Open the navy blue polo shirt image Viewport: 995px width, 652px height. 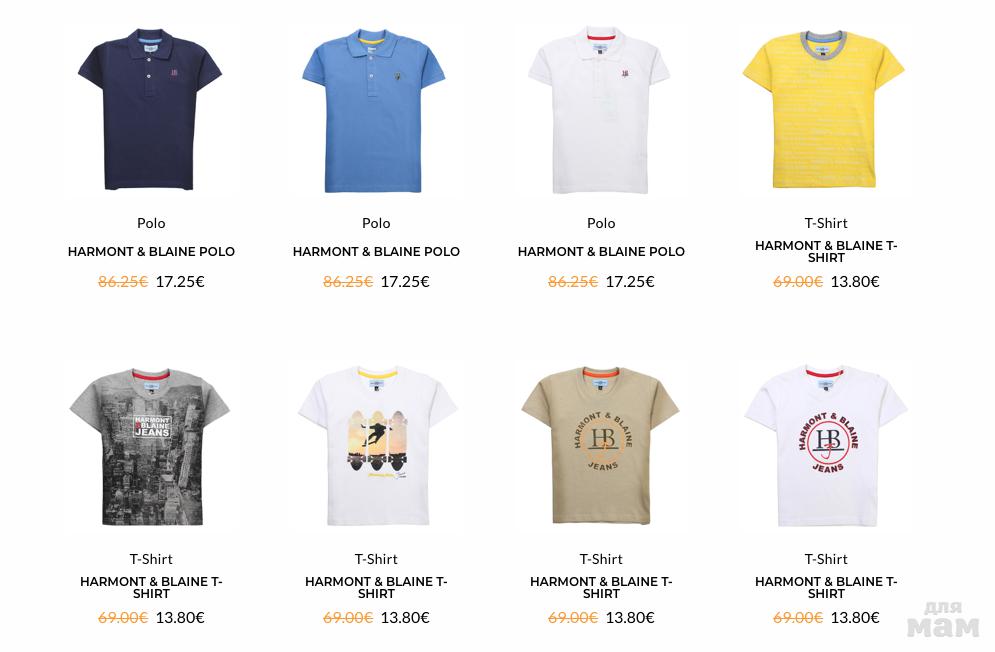150,109
